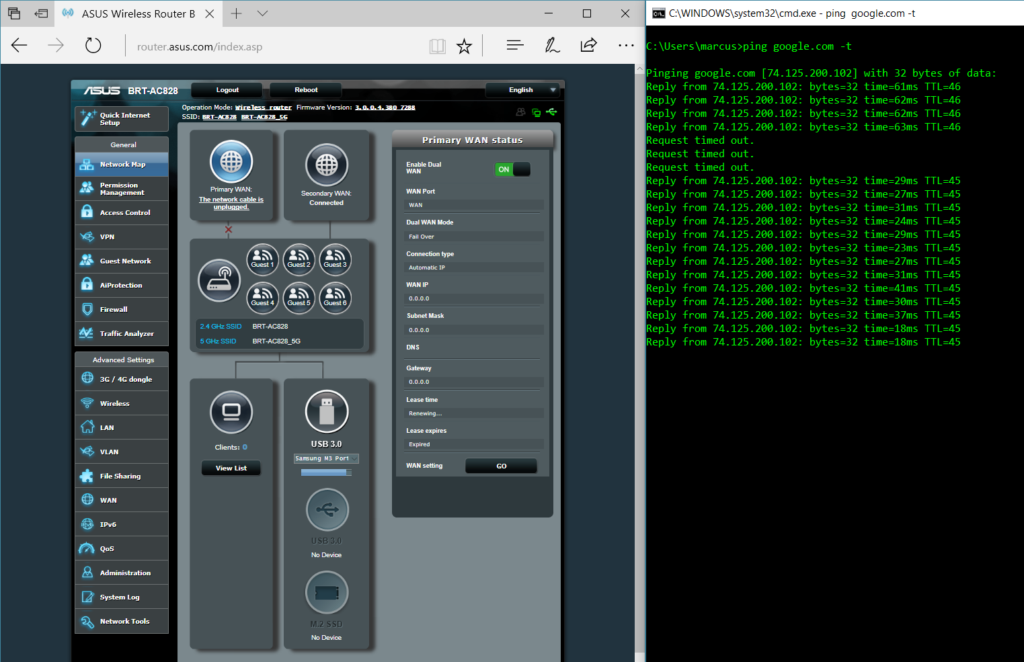Select the USB 3.0 flash drive icon

pyautogui.click(x=326, y=411)
